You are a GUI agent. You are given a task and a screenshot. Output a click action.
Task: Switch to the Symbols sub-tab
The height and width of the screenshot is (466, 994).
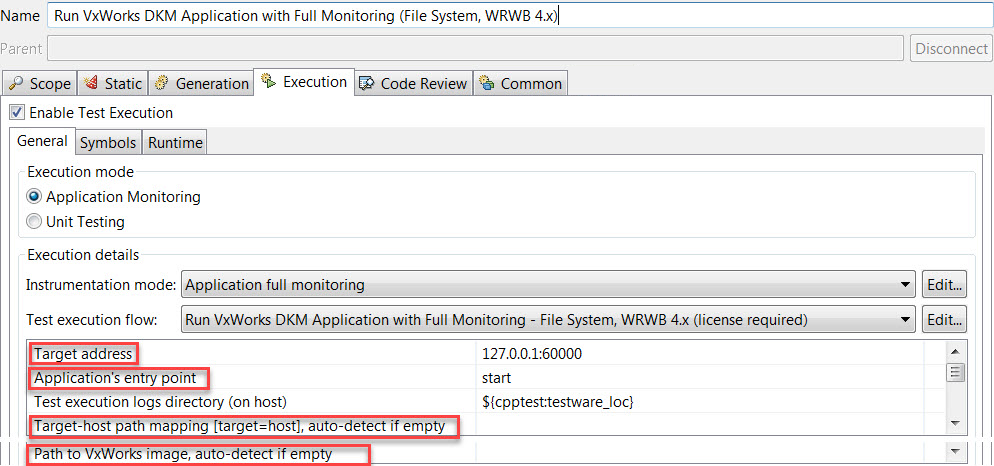point(108,143)
